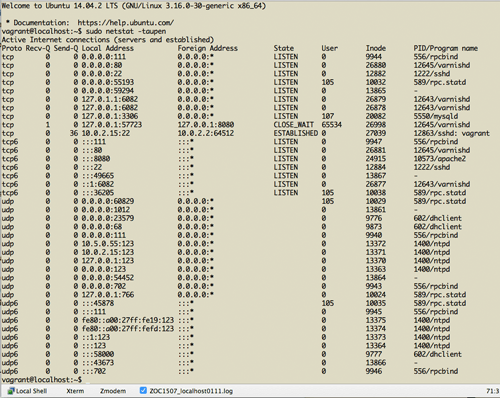Click the 'Foreign Address' column header
The height and width of the screenshot is (398, 500).
tap(208, 48)
